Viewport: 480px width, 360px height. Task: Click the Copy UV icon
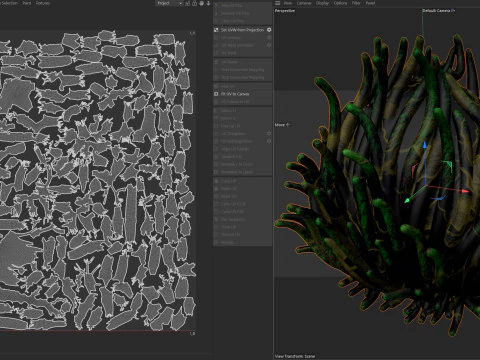tap(216, 181)
